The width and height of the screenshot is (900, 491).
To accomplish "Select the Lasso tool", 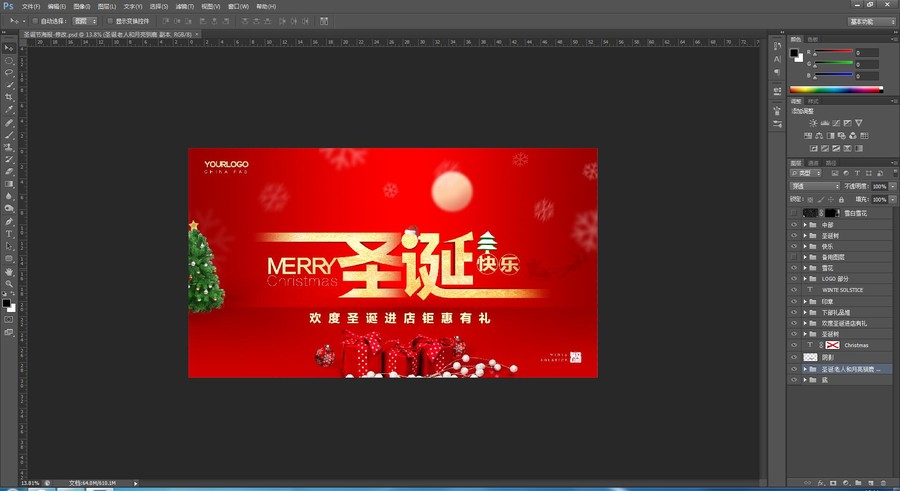I will click(9, 73).
